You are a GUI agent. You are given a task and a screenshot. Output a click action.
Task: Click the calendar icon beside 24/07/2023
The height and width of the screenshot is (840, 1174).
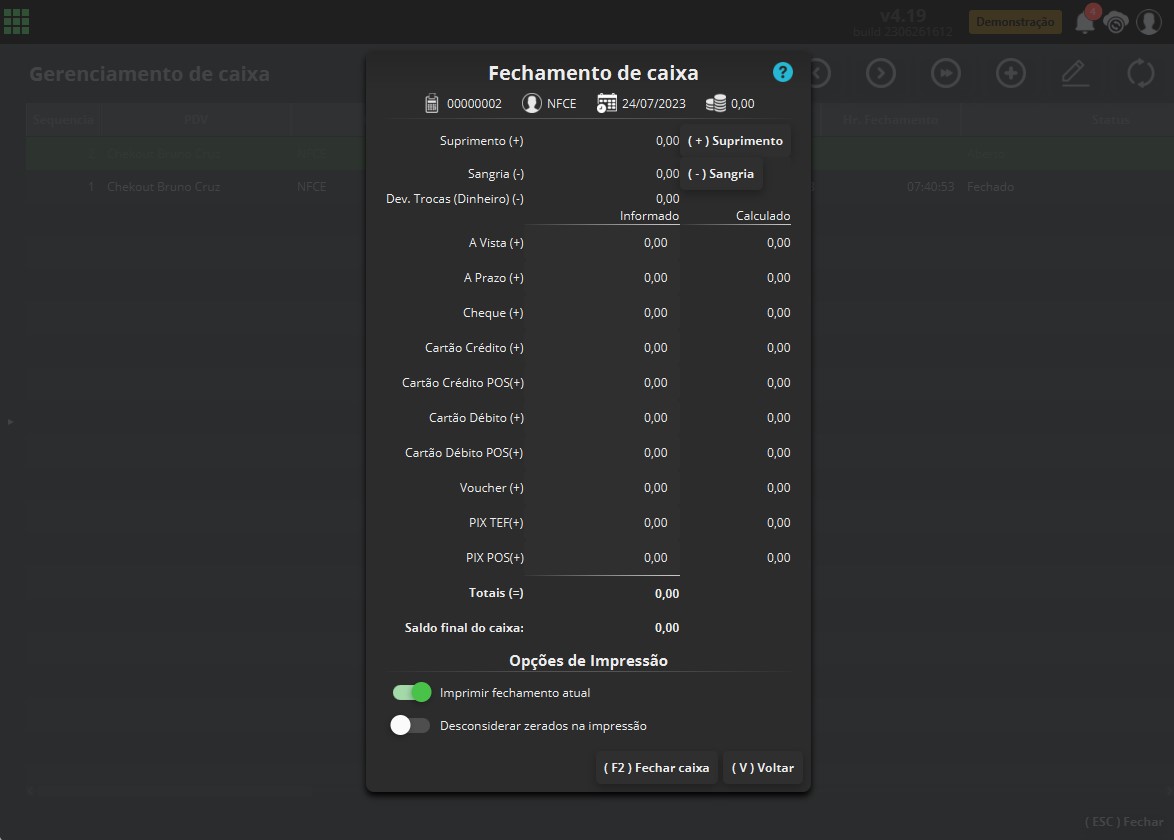[606, 103]
